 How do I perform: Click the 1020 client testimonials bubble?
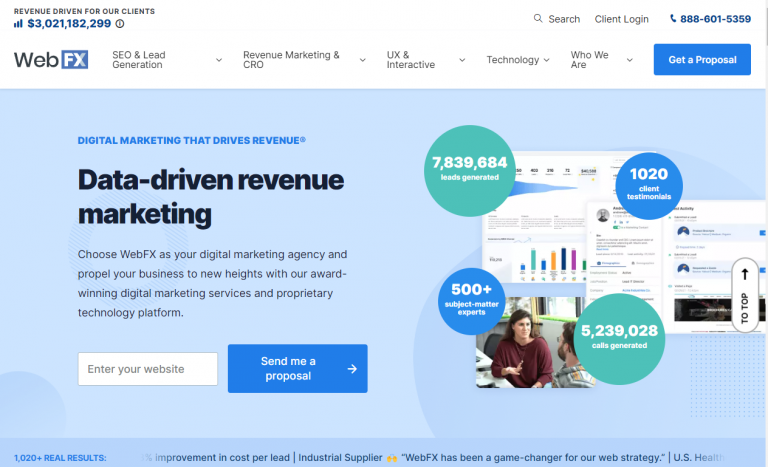[648, 186]
